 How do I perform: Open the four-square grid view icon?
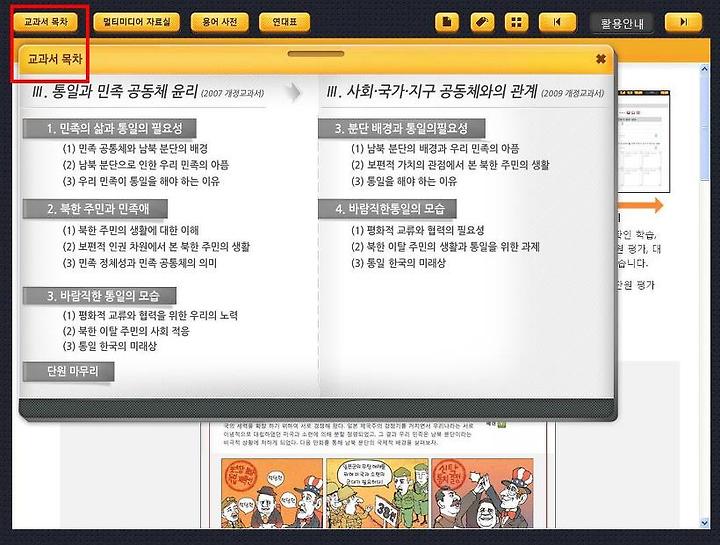(x=517, y=22)
